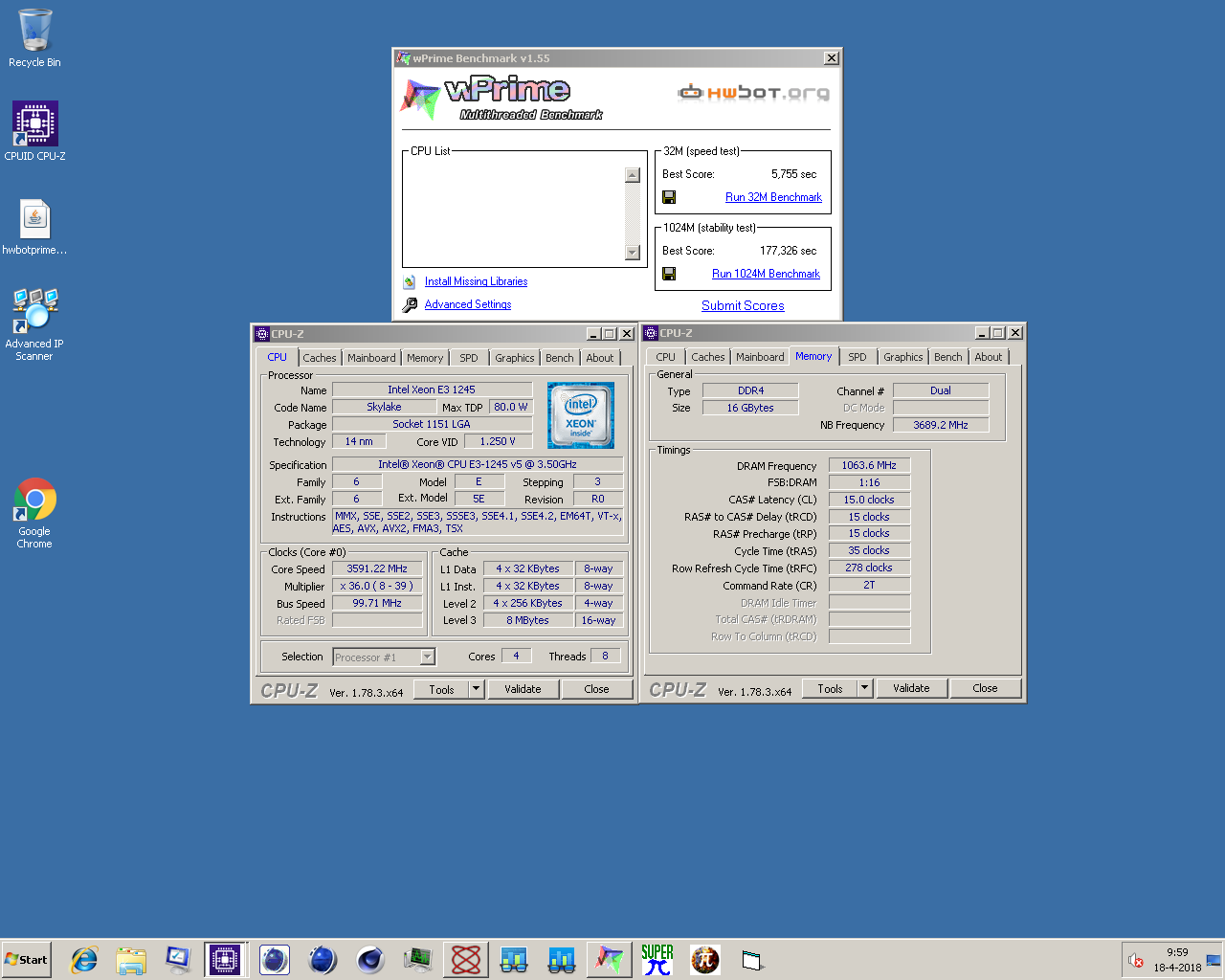Open the Advanced Settings link
The width and height of the screenshot is (1225, 980).
[468, 304]
